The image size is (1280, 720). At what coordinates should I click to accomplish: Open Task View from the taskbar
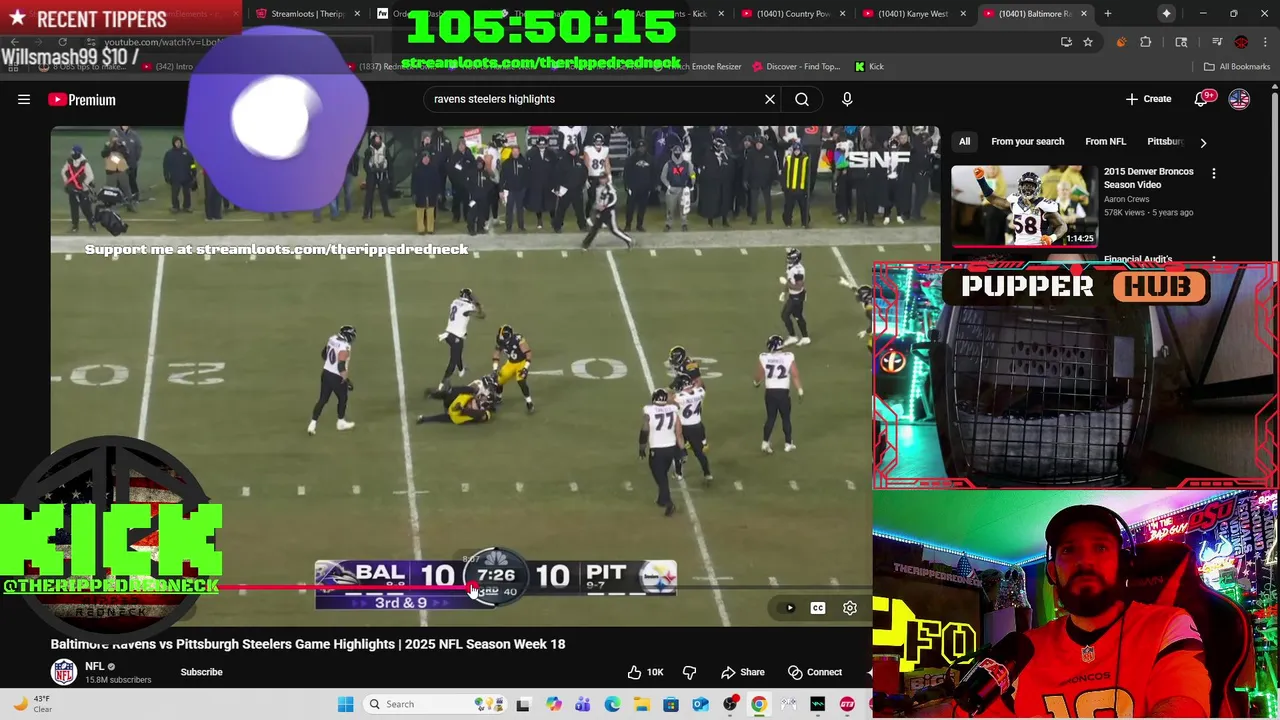[523, 705]
